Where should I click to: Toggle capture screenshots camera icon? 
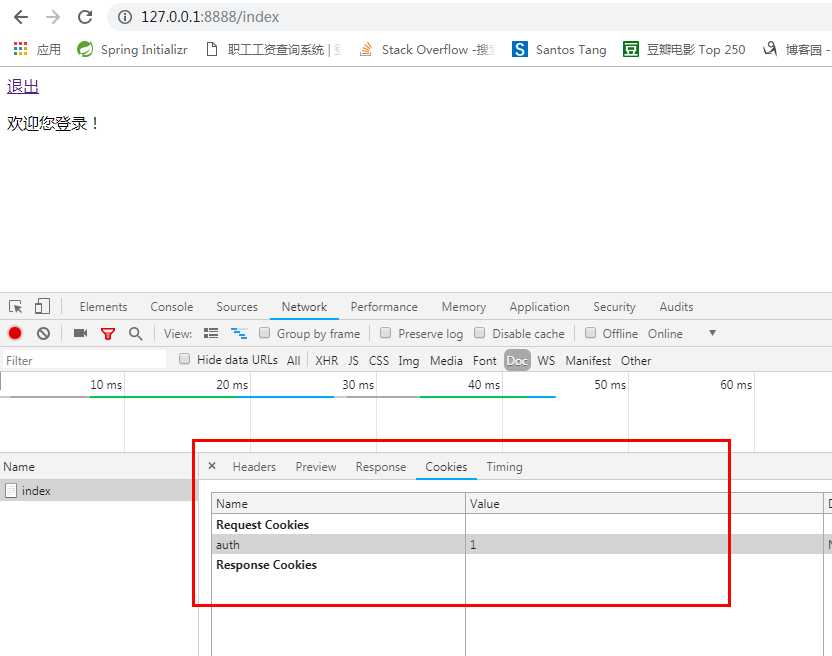tap(80, 333)
